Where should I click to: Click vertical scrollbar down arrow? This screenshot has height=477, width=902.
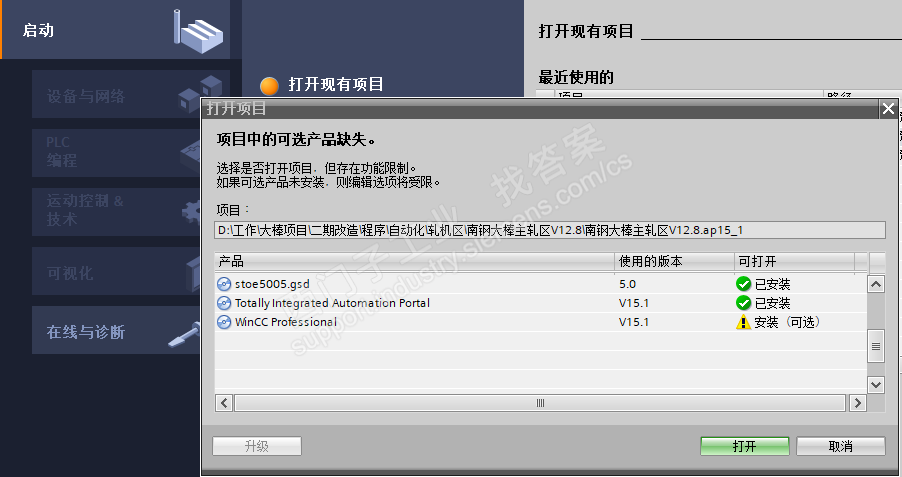(x=876, y=384)
